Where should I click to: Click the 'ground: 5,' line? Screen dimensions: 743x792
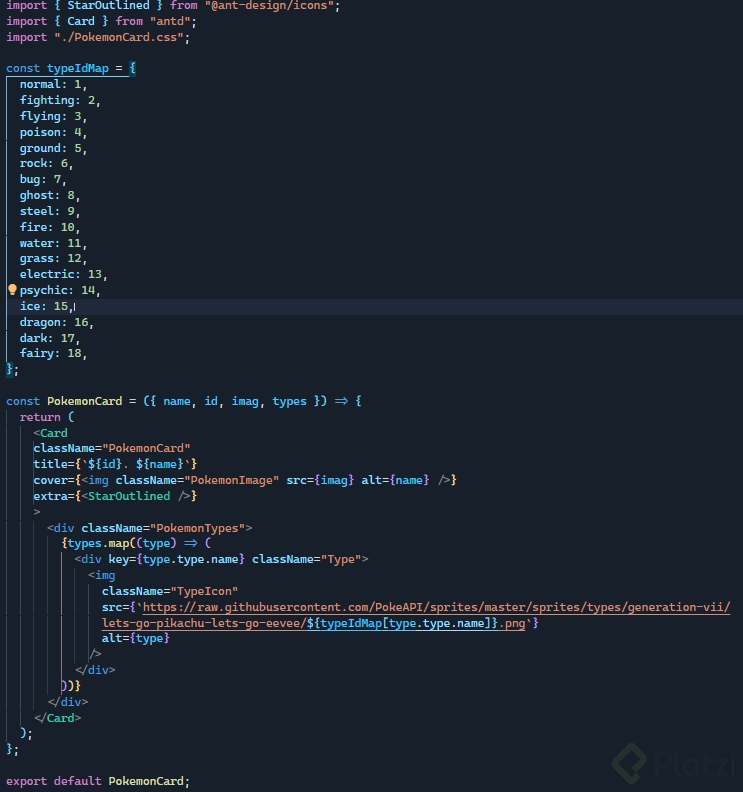(53, 148)
